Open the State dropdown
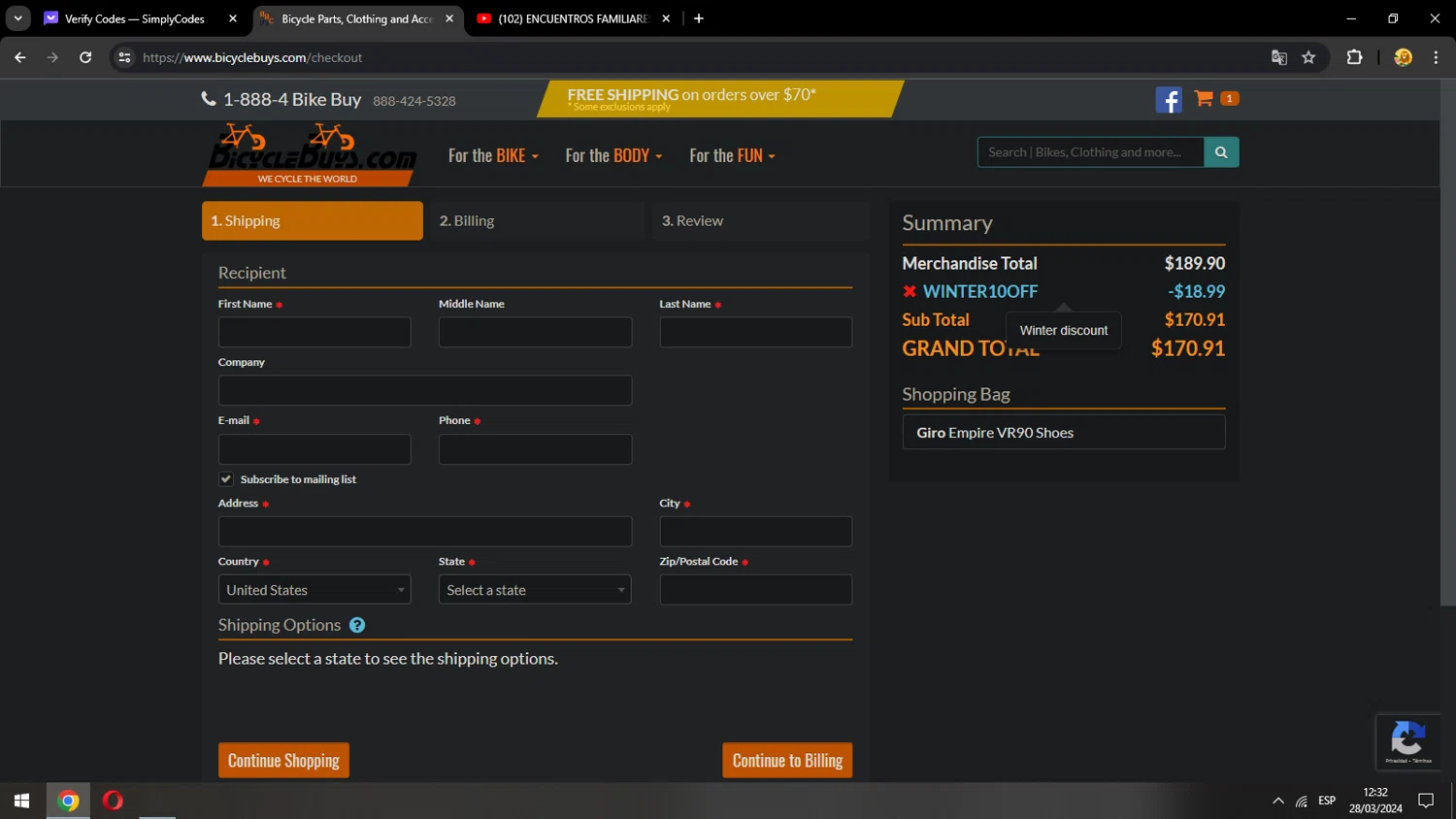This screenshot has height=819, width=1456. [535, 590]
